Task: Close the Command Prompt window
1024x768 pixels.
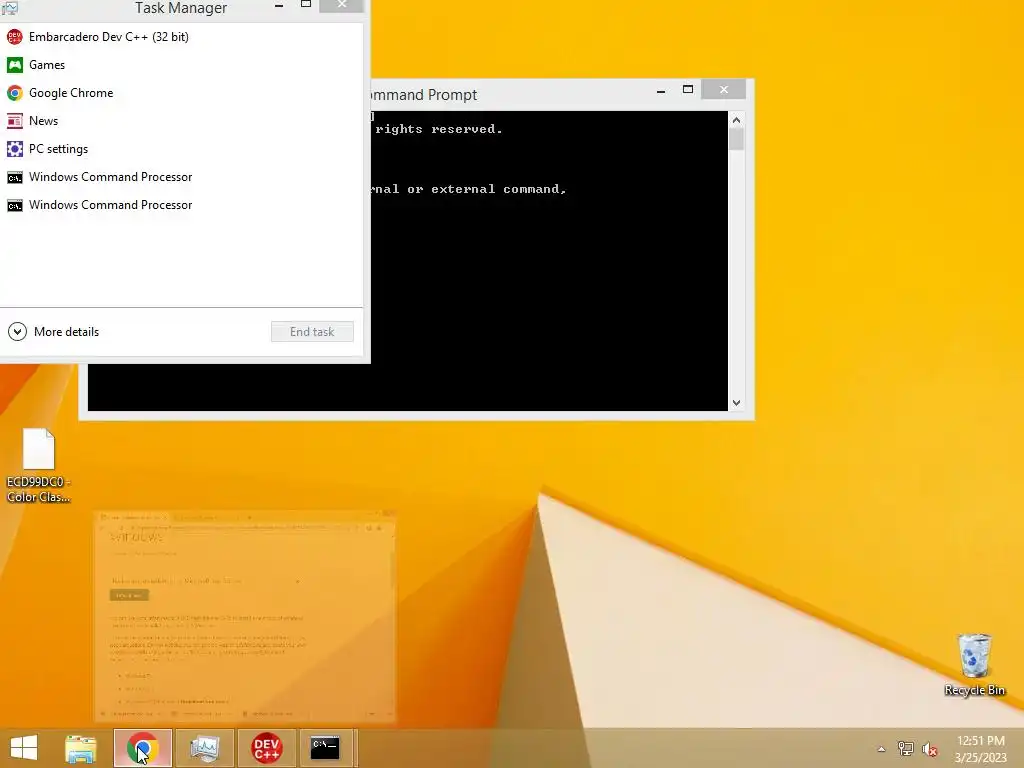Action: (x=724, y=89)
